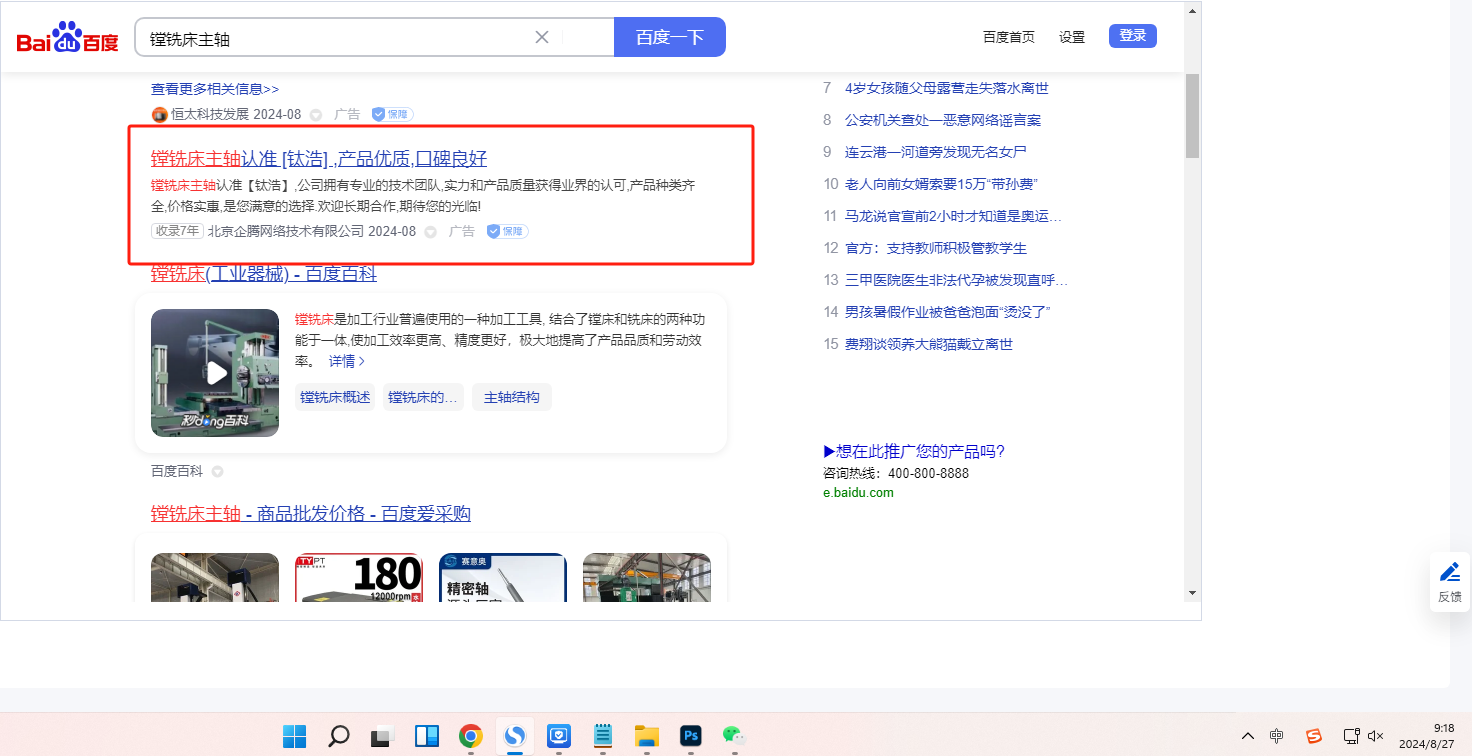Open Photoshop from the taskbar
The width and height of the screenshot is (1472, 756).
pos(689,736)
